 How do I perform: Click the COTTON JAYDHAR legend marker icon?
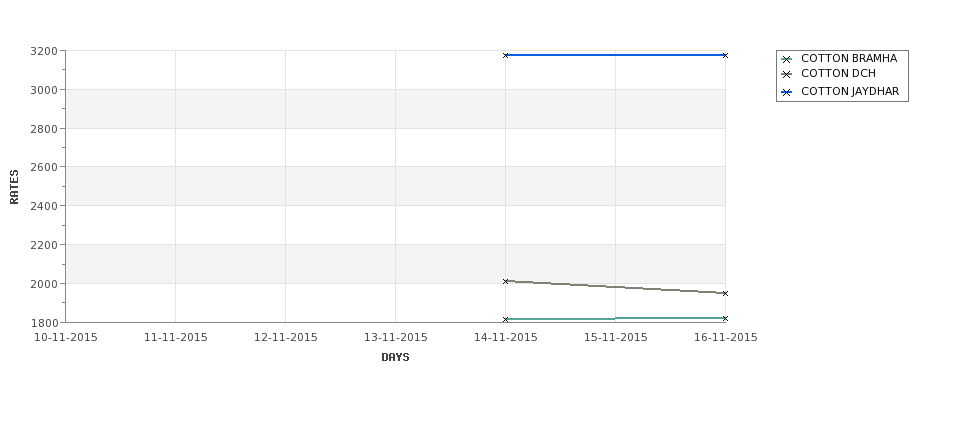(786, 92)
